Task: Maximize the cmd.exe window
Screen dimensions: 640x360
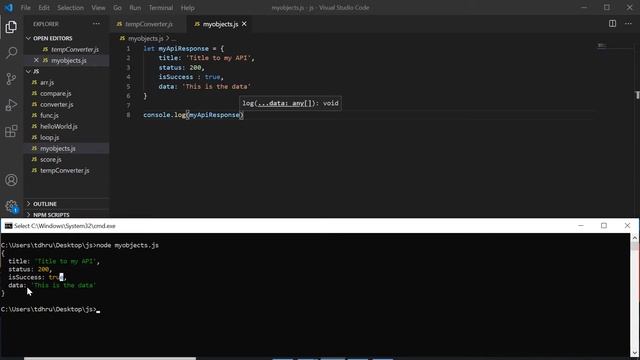Action: pyautogui.click(x=604, y=226)
